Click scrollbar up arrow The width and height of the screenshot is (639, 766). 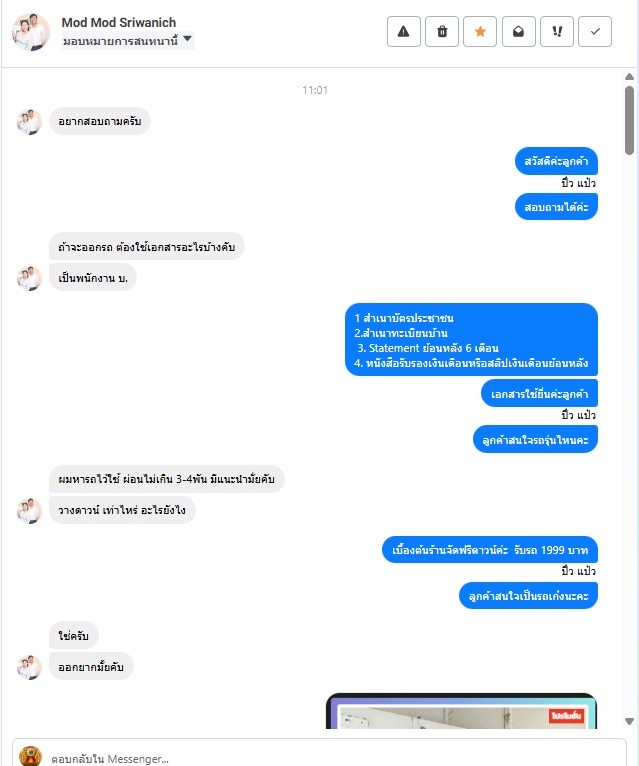629,77
